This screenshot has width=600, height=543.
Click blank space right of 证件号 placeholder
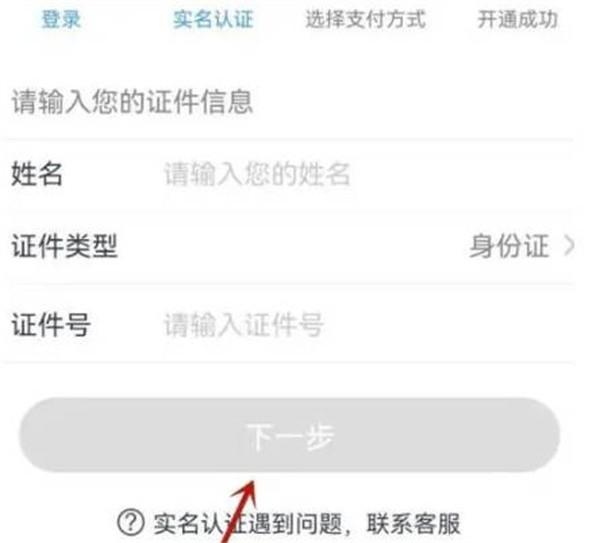tap(448, 325)
